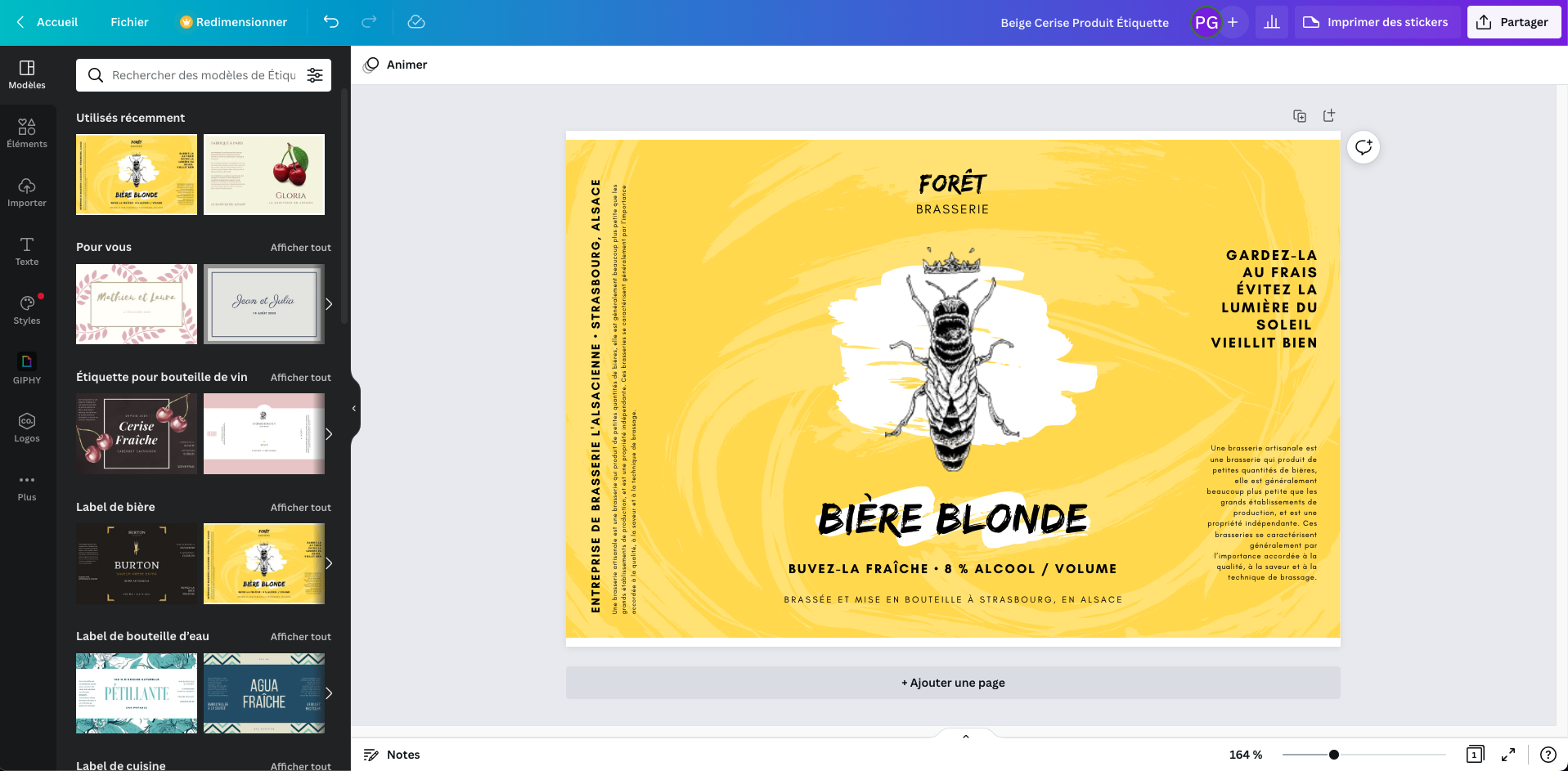This screenshot has width=1568, height=771.
Task: Click the templates panel scrollbar
Action: [344, 204]
